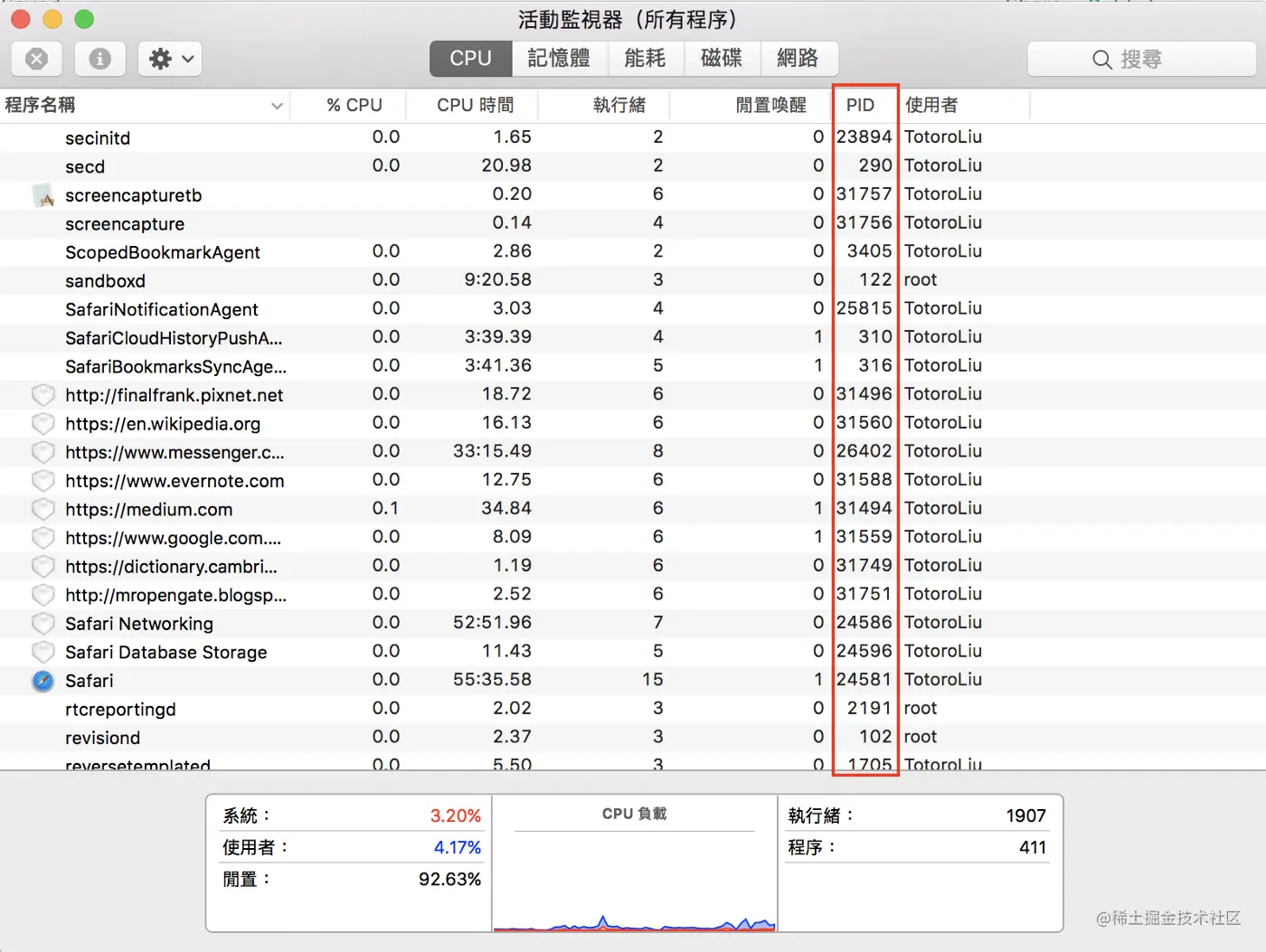Click shield icon beside http://finalfrank.pixnet.net
This screenshot has height=952, width=1266.
pos(43,395)
